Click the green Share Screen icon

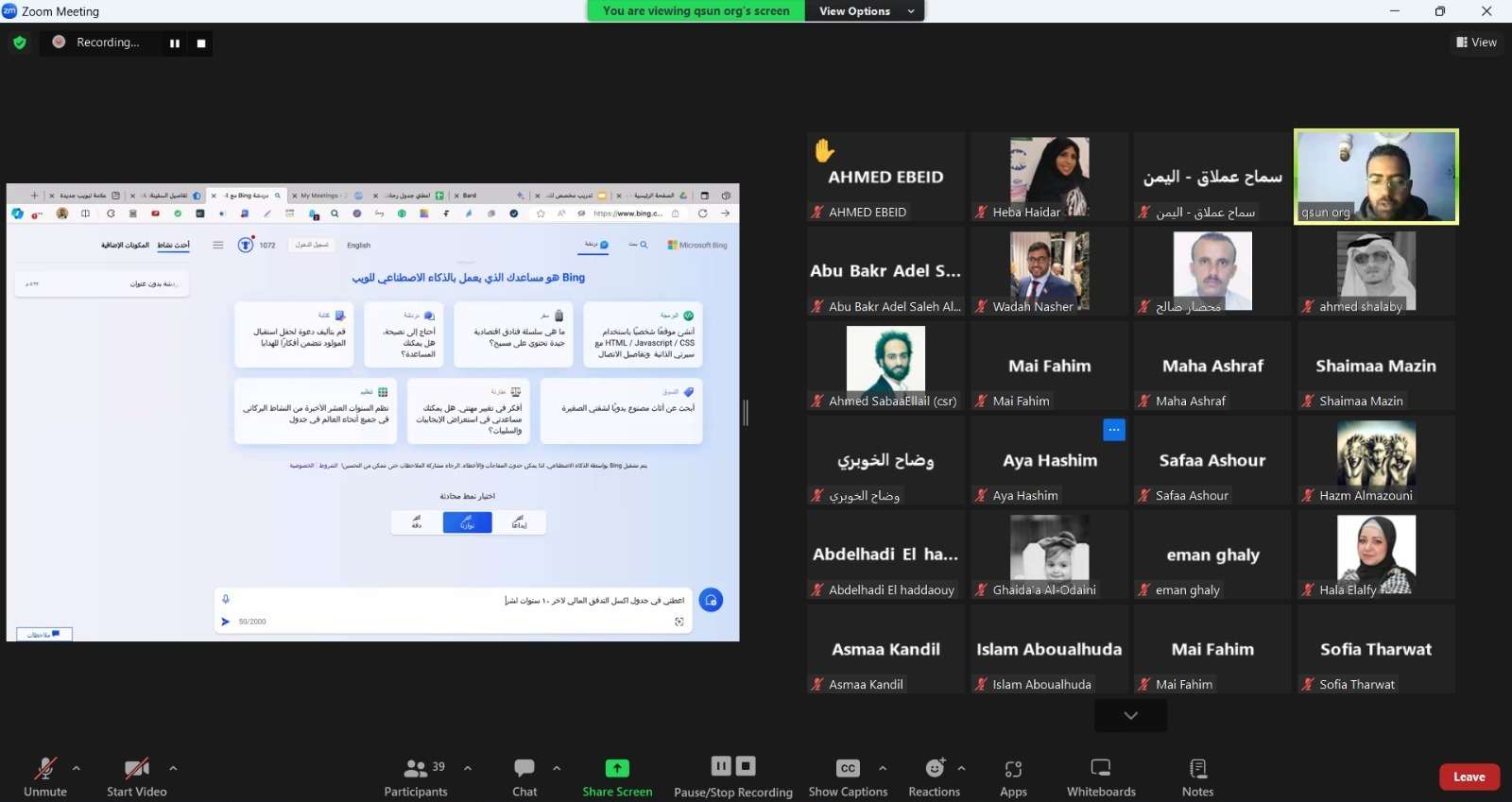point(617,768)
